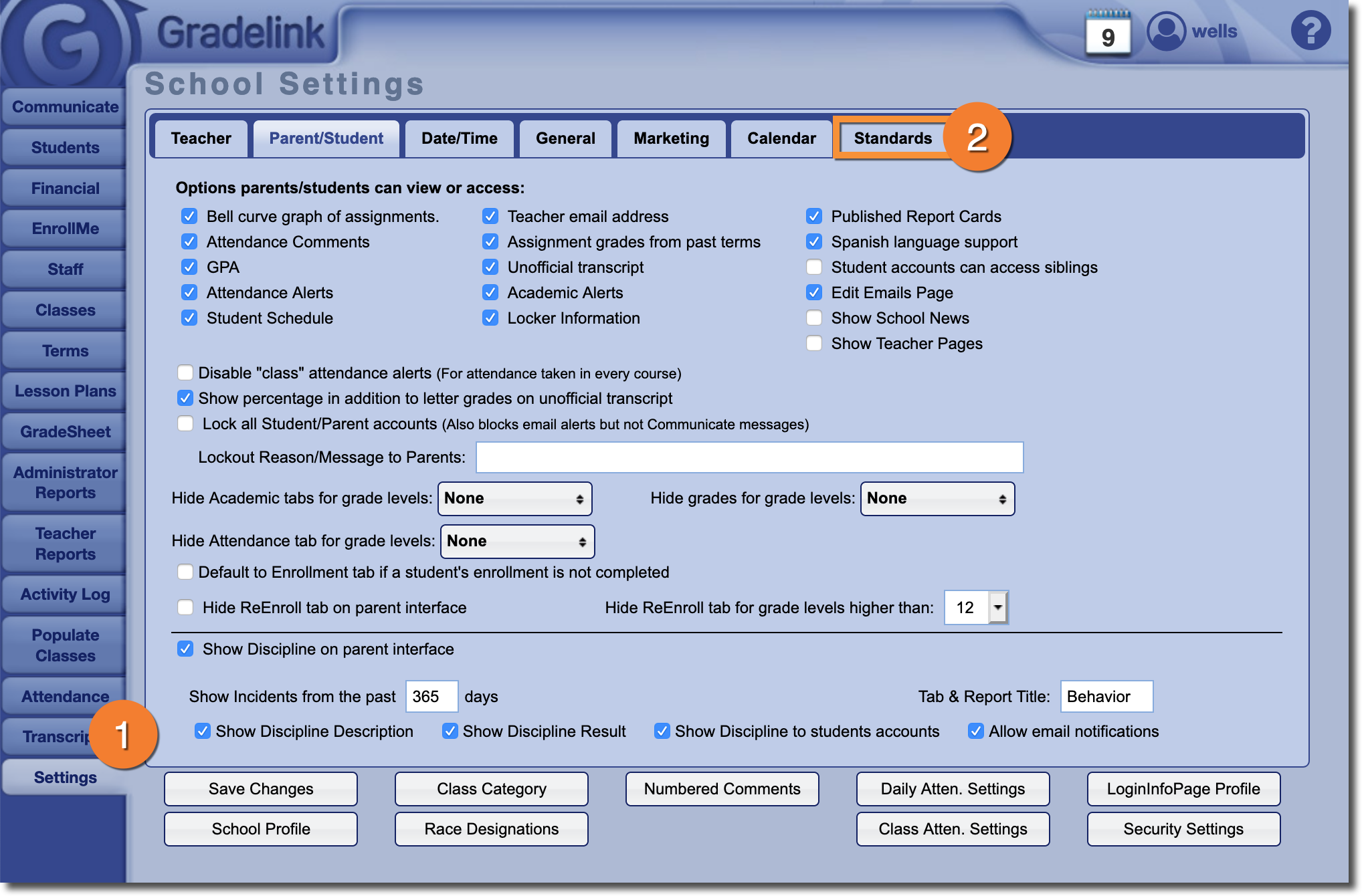Enable Show School News checkbox
Image resolution: width=1362 pixels, height=896 pixels.
(814, 318)
